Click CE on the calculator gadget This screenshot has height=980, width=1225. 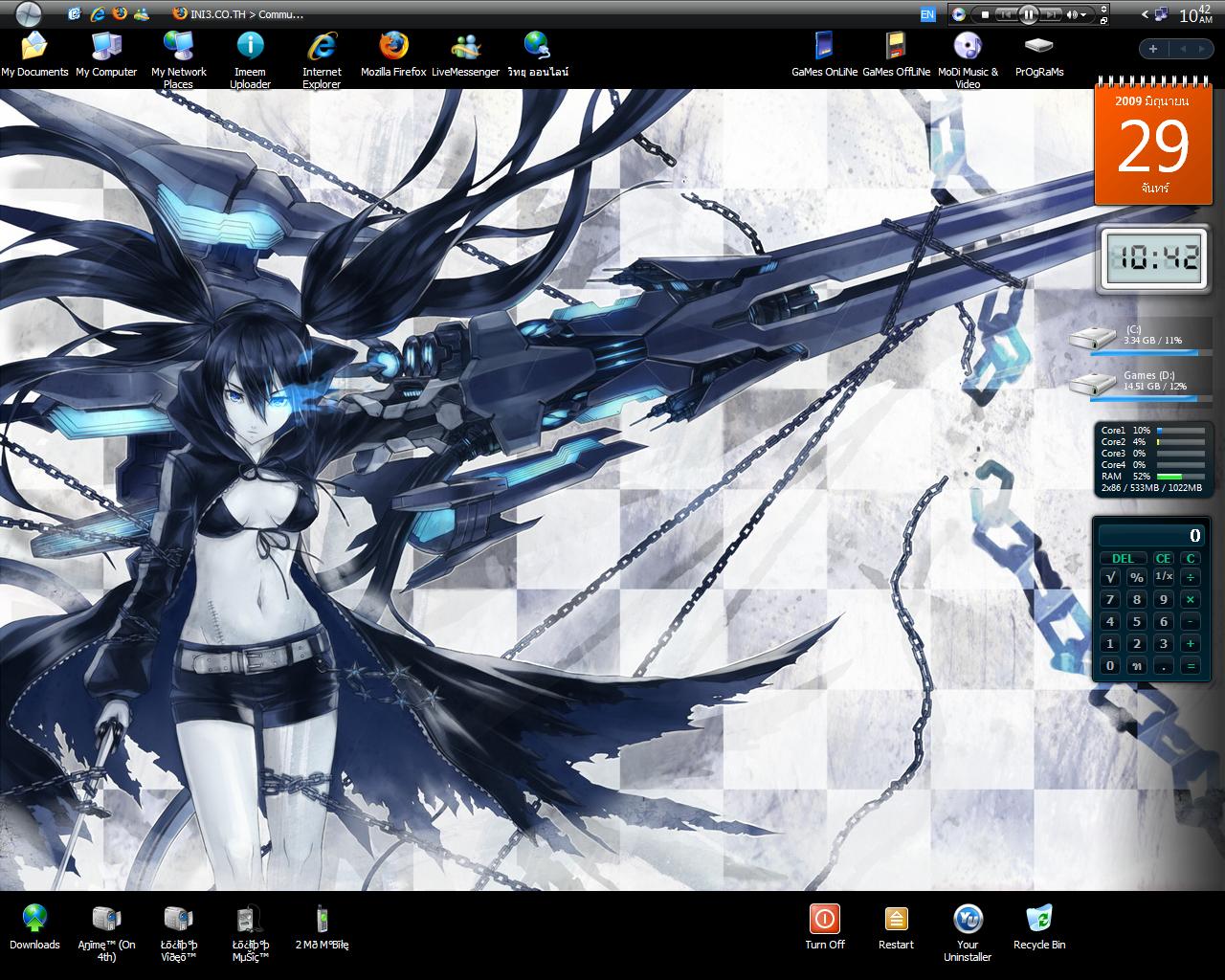tap(1164, 559)
